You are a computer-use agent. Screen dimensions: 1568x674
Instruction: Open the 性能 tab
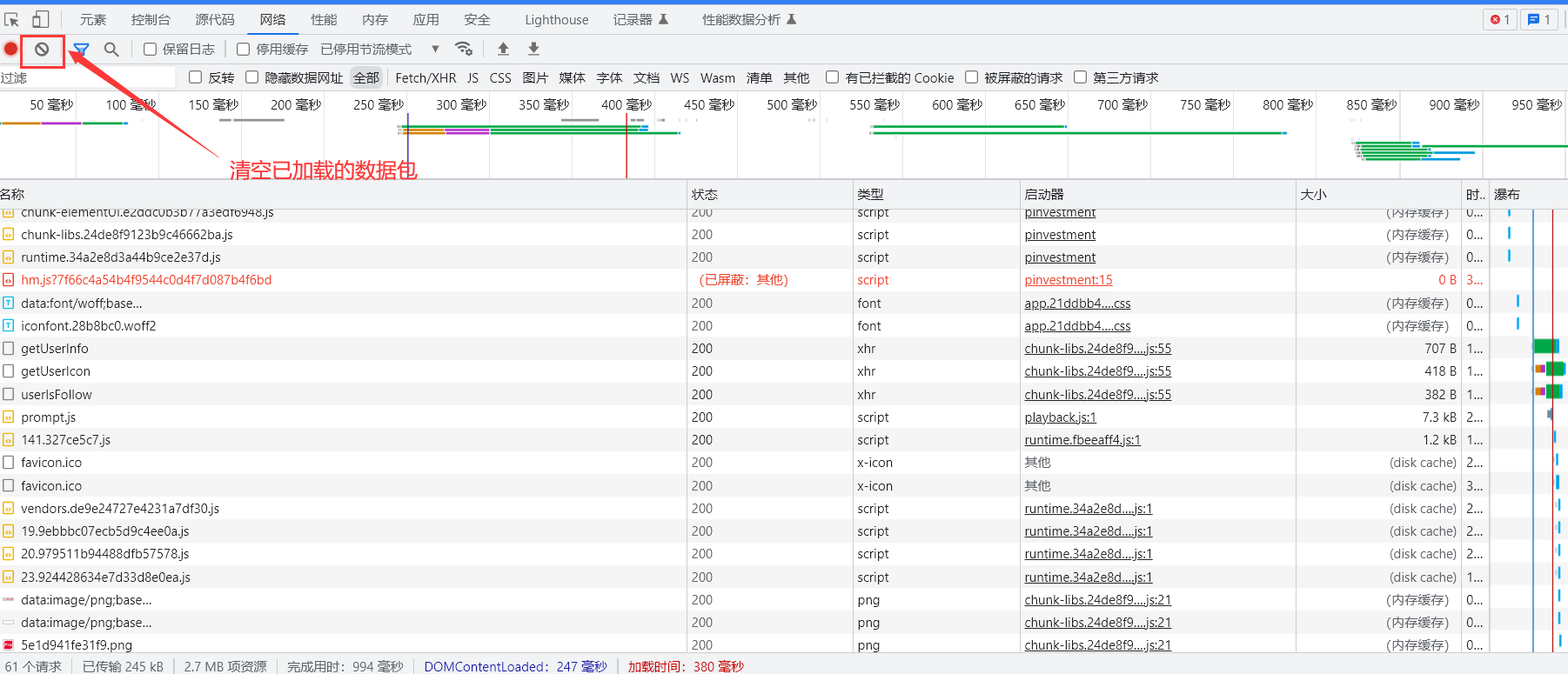(324, 19)
